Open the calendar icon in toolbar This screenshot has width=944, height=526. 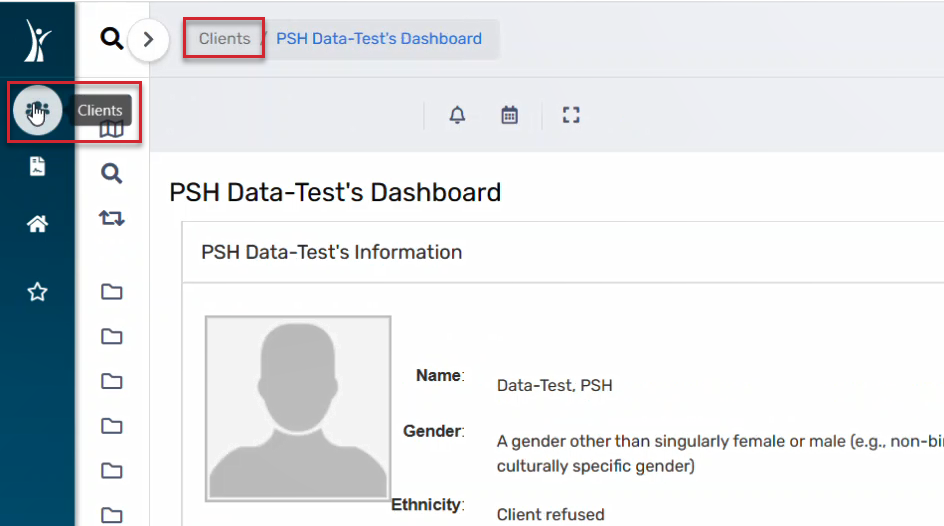coord(509,114)
